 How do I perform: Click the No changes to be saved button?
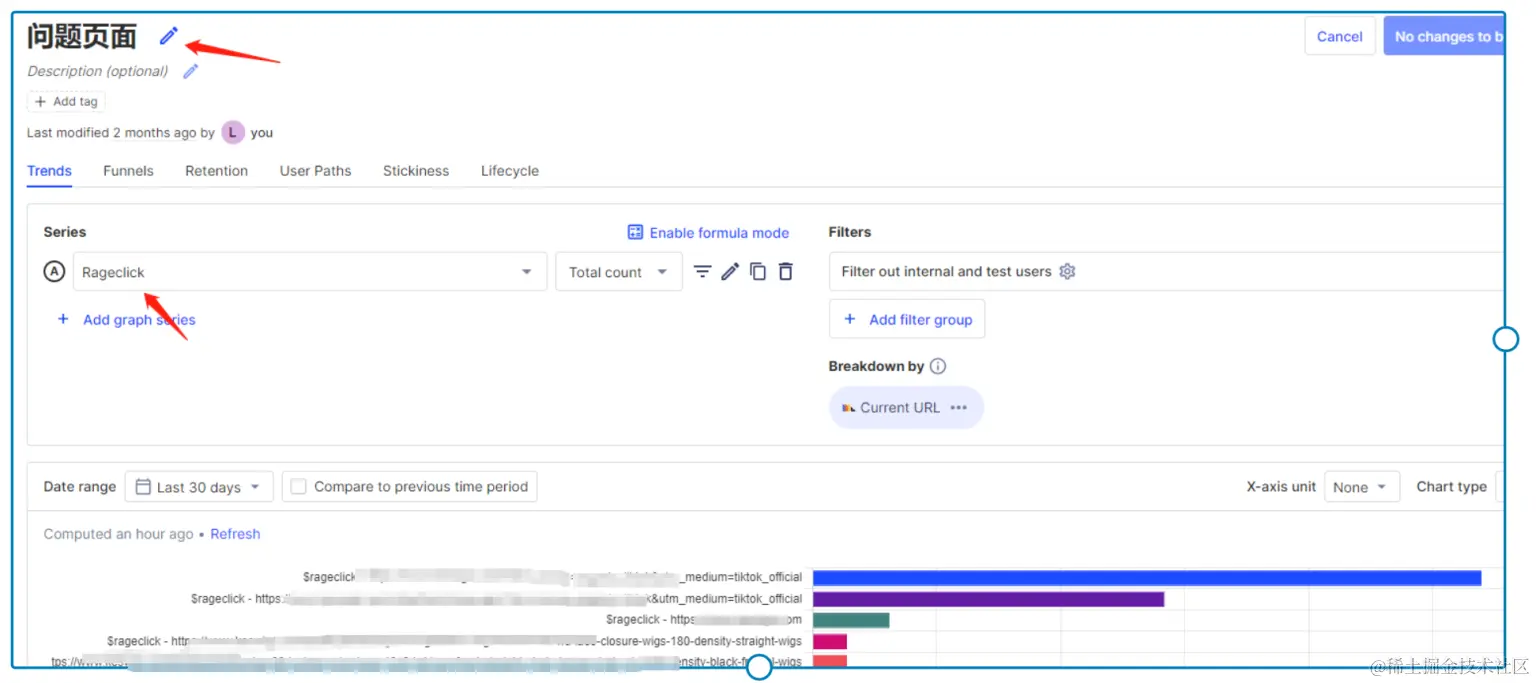[x=1444, y=36]
